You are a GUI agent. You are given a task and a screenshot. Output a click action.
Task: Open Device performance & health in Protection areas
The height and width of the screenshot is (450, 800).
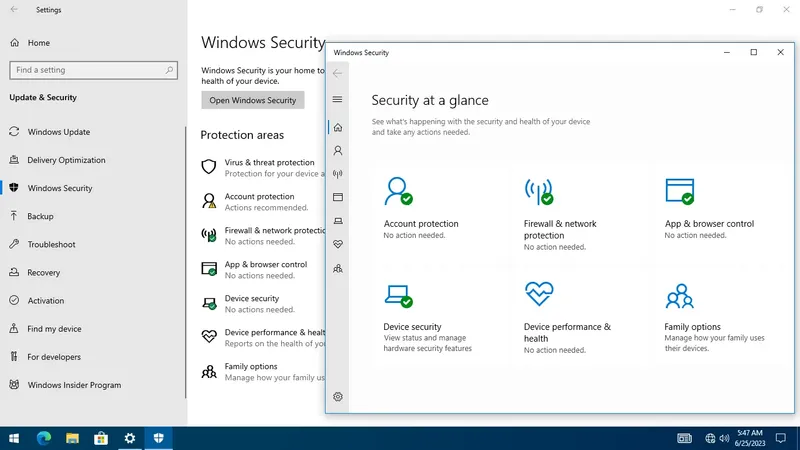[263, 338]
